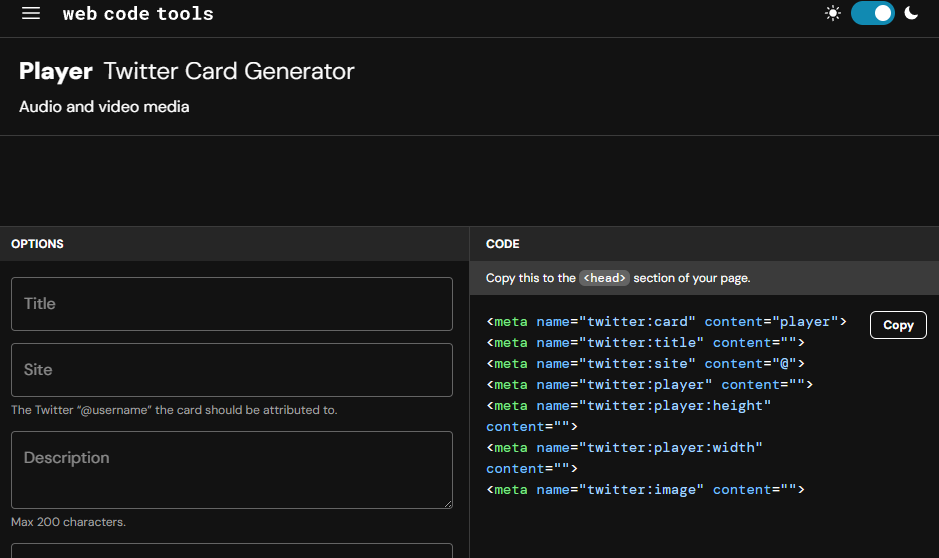939x558 pixels.
Task: Click the twitter:player:width meta line
Action: click(x=624, y=457)
